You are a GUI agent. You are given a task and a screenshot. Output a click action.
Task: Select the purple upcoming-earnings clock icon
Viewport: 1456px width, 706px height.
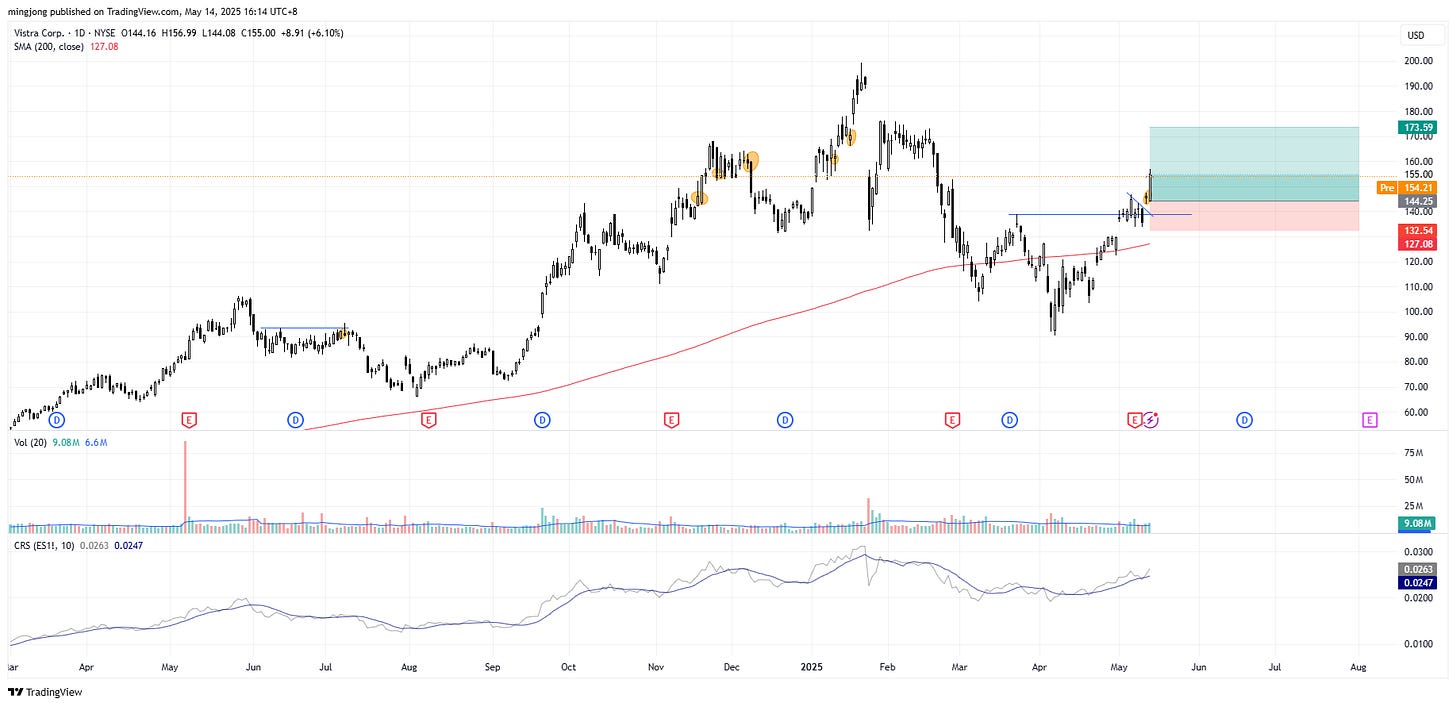click(x=1151, y=421)
